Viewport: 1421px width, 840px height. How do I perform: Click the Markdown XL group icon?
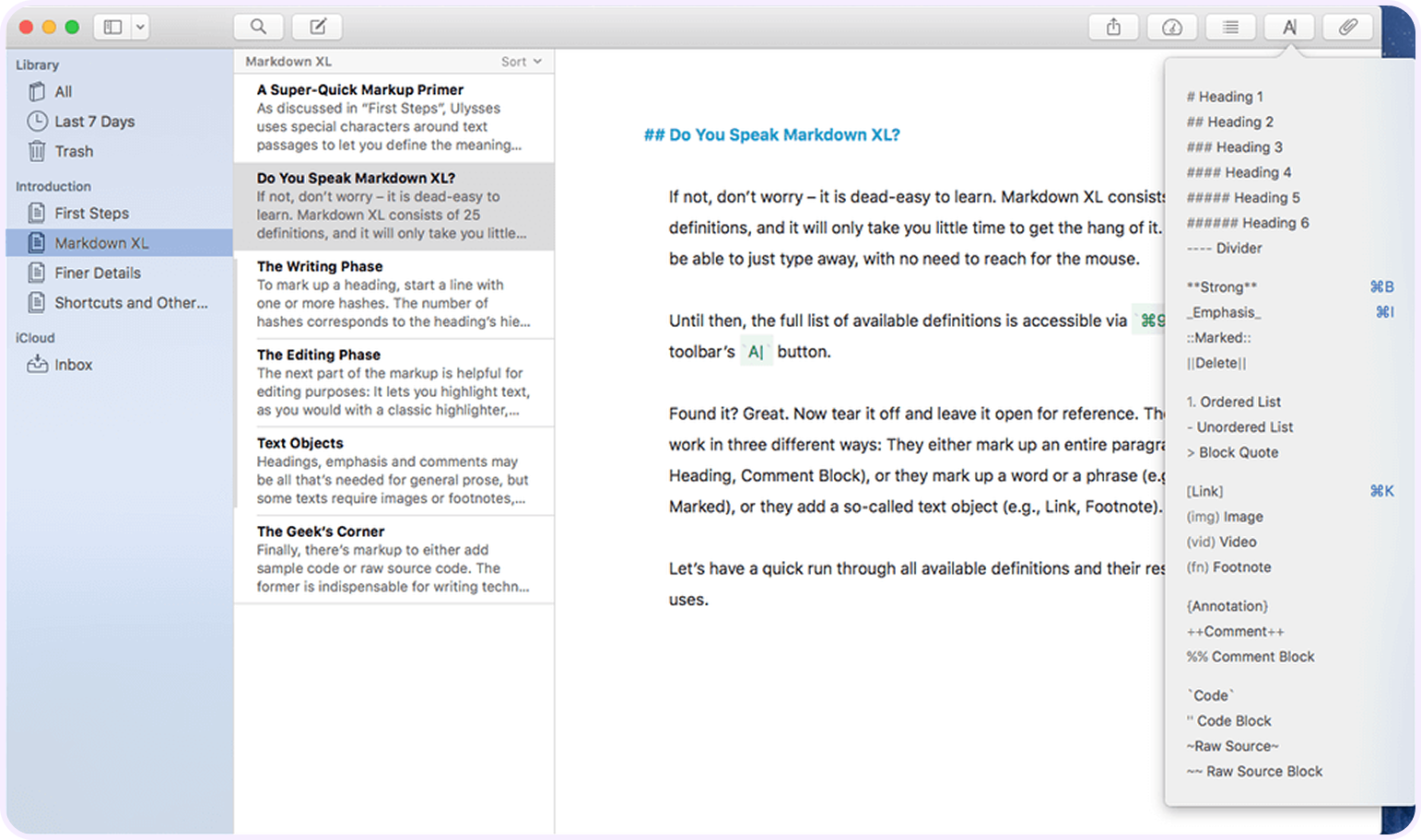click(x=37, y=242)
